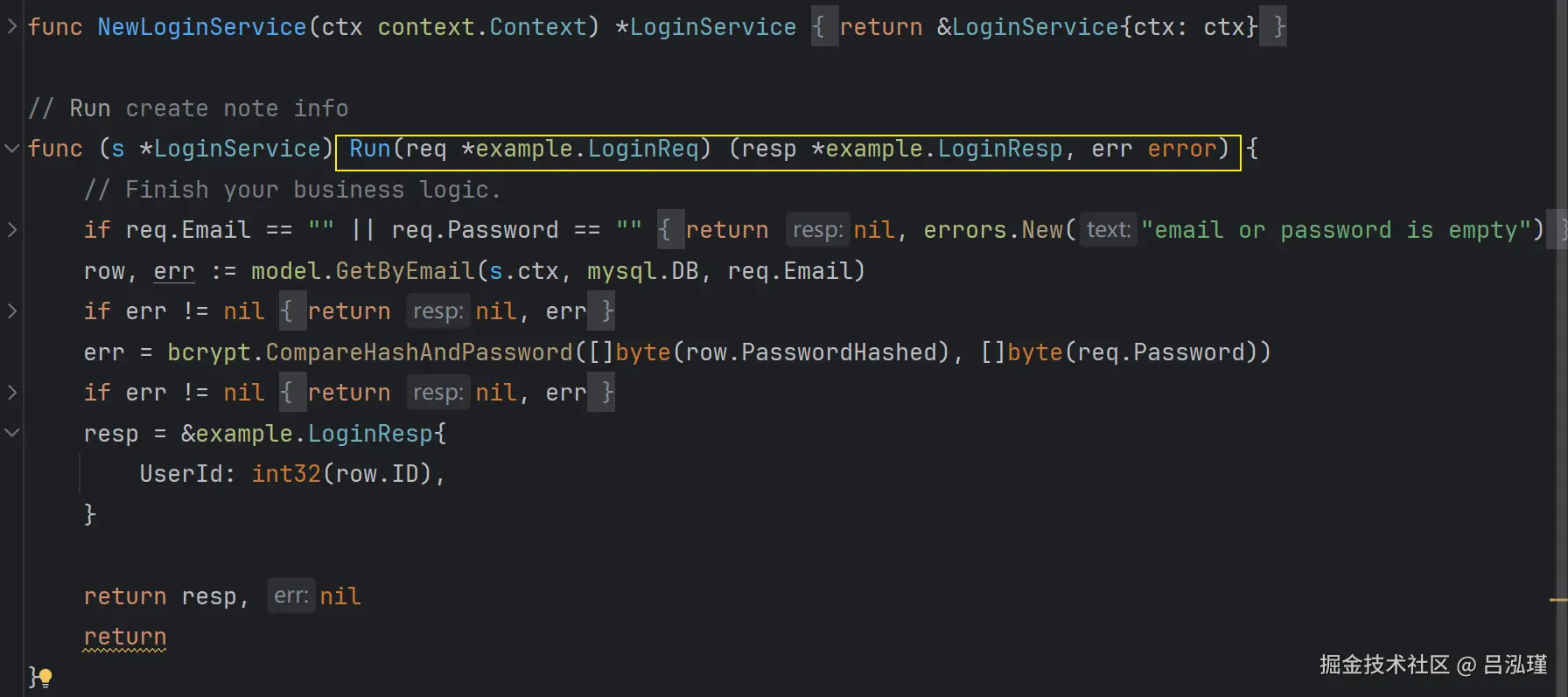Viewport: 1568px width, 697px height.
Task: Click the underlined return statement warning
Action: (125, 637)
